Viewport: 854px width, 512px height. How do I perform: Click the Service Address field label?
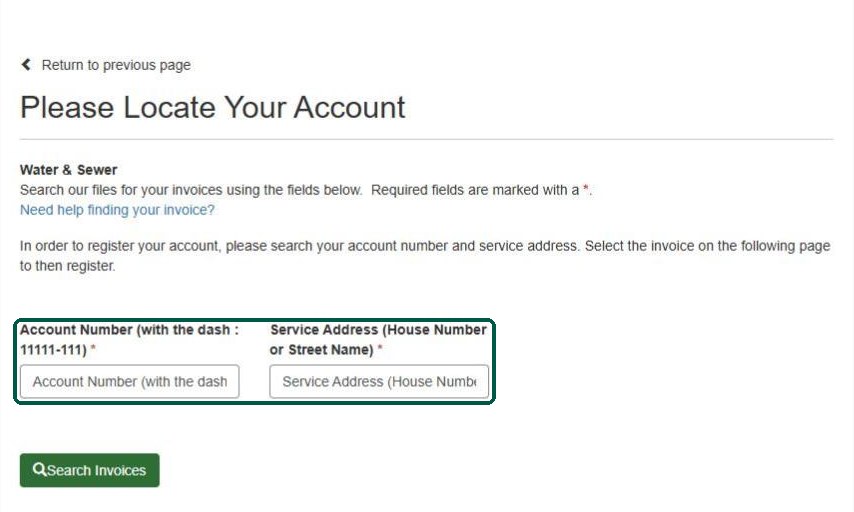coord(378,340)
